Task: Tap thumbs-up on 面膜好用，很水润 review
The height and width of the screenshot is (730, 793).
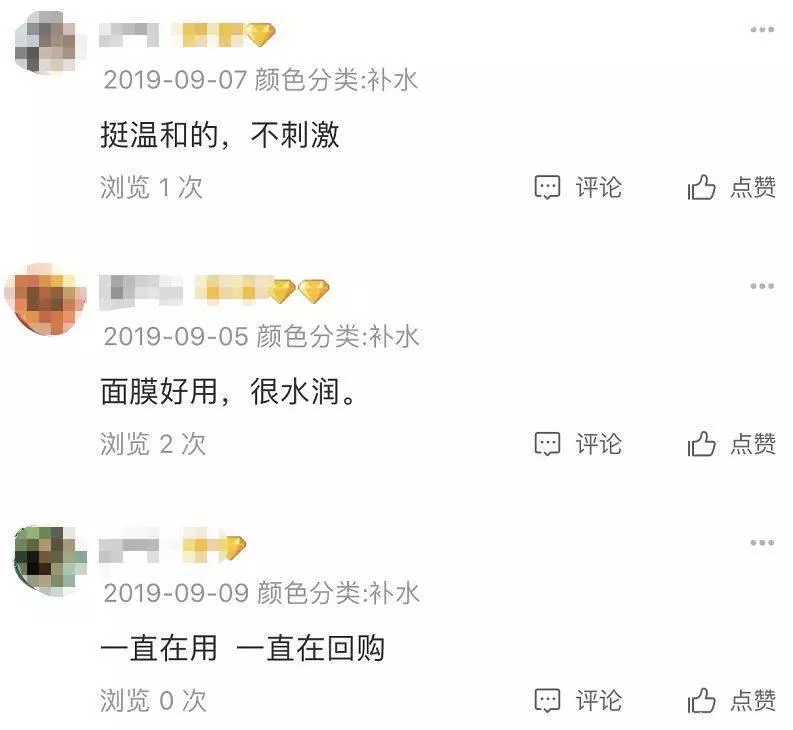Action: pos(701,444)
